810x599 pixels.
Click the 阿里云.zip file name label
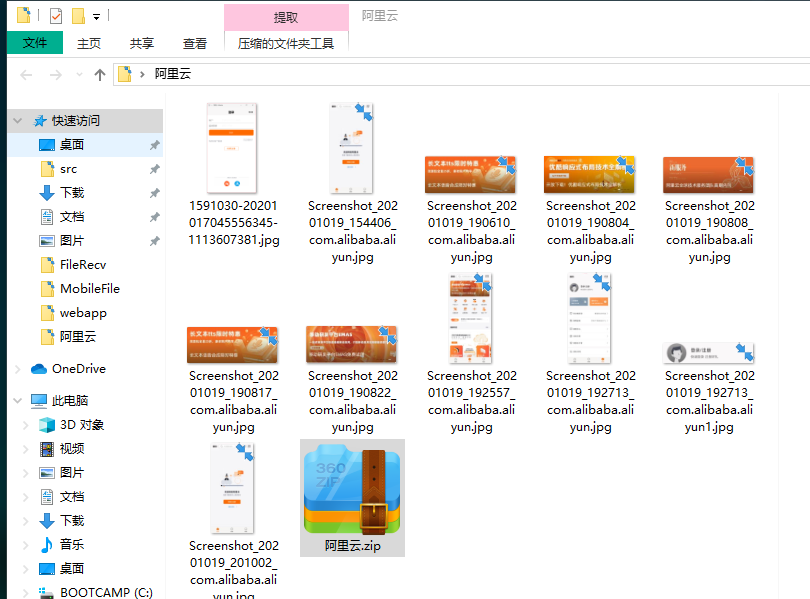[352, 546]
